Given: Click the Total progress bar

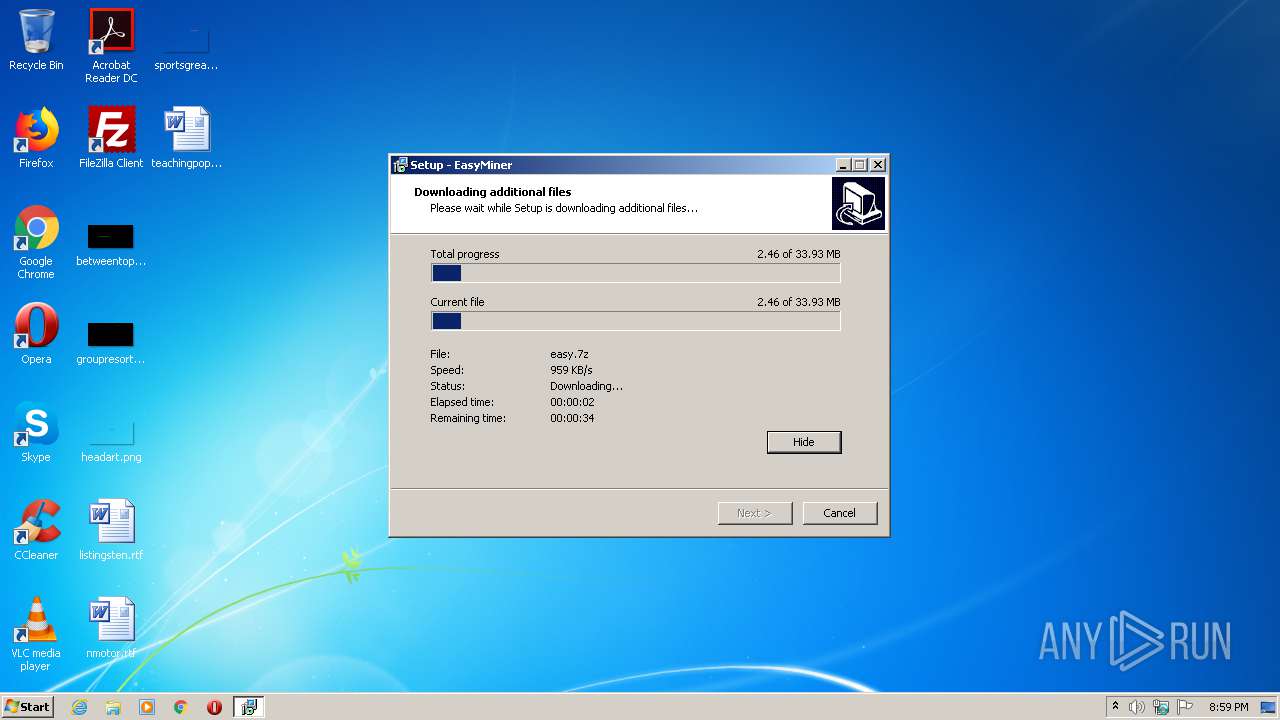Looking at the screenshot, I should (636, 273).
